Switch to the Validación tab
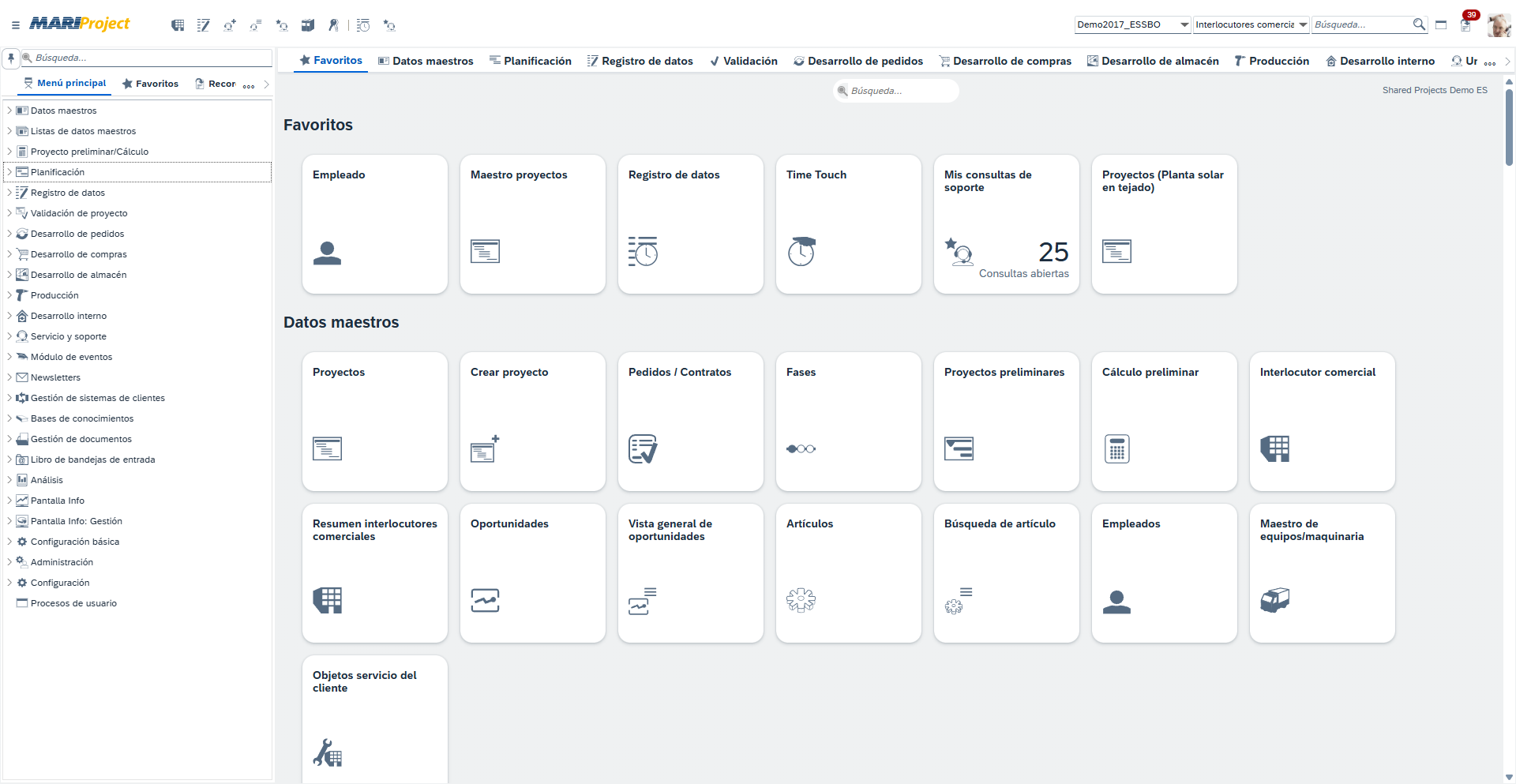1516x784 pixels. [x=743, y=60]
